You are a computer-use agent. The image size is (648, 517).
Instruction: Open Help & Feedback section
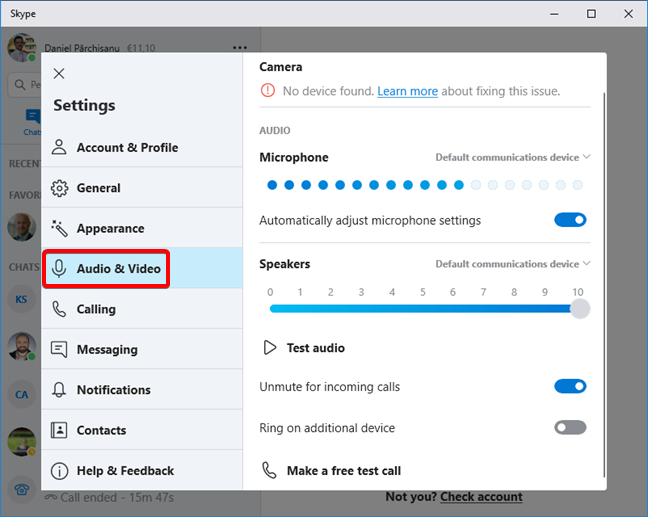[142, 470]
